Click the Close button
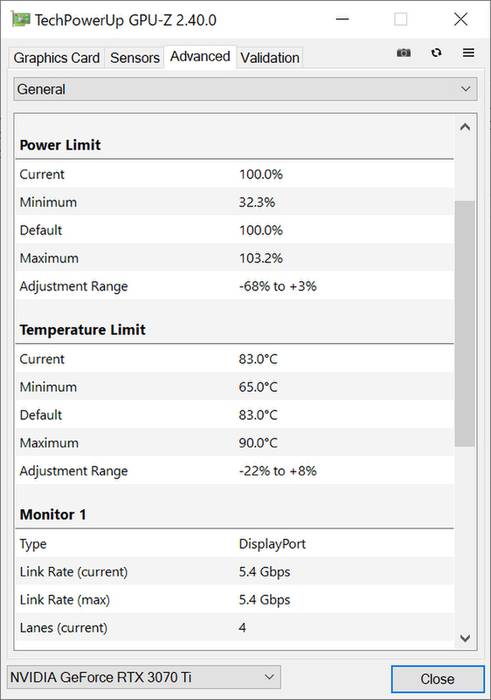Image resolution: width=491 pixels, height=700 pixels. point(437,679)
